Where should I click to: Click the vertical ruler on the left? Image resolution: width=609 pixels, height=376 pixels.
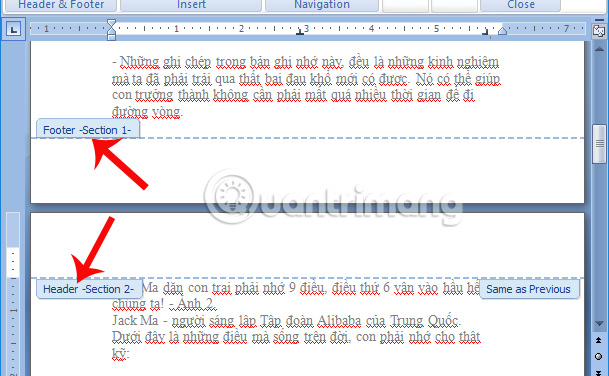13,293
